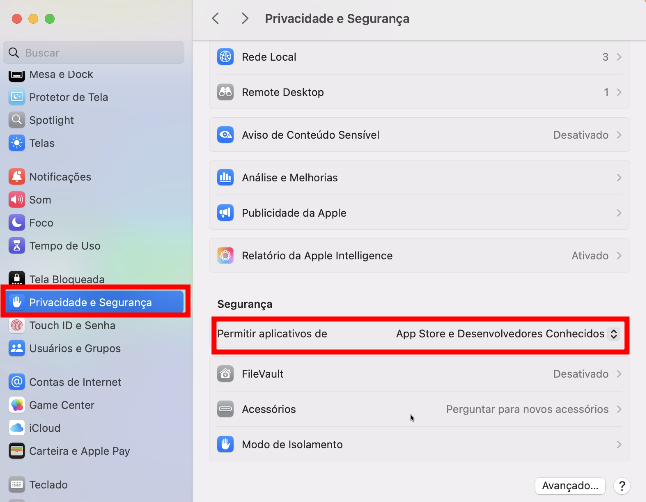The width and height of the screenshot is (646, 502).
Task: Select Notificações in the sidebar
Action: [x=60, y=177]
